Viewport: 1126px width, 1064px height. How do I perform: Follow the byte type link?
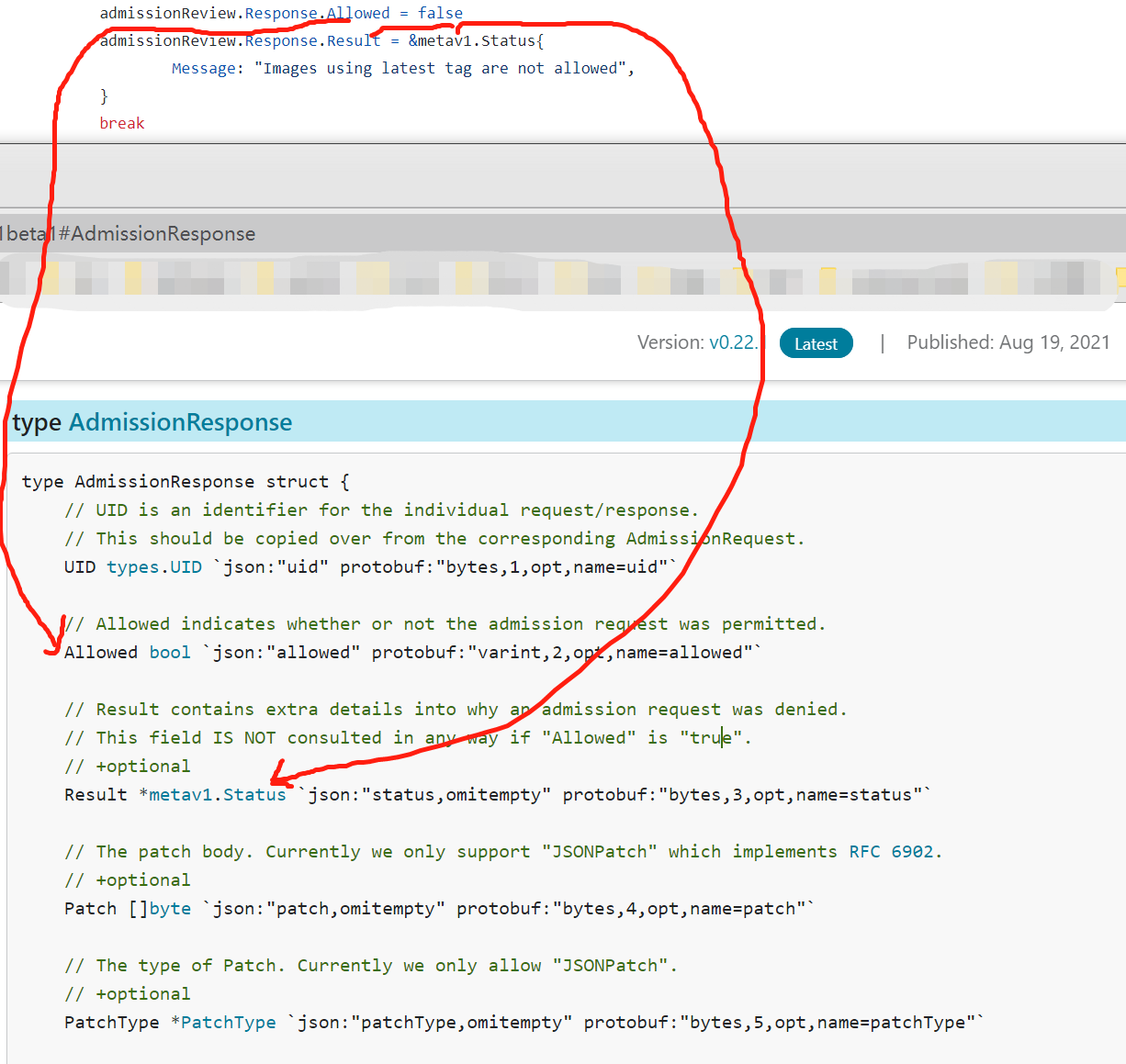coord(171,908)
